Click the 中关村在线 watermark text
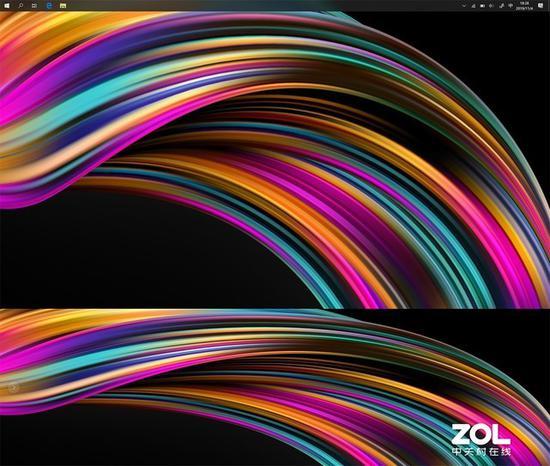 [x=481, y=452]
